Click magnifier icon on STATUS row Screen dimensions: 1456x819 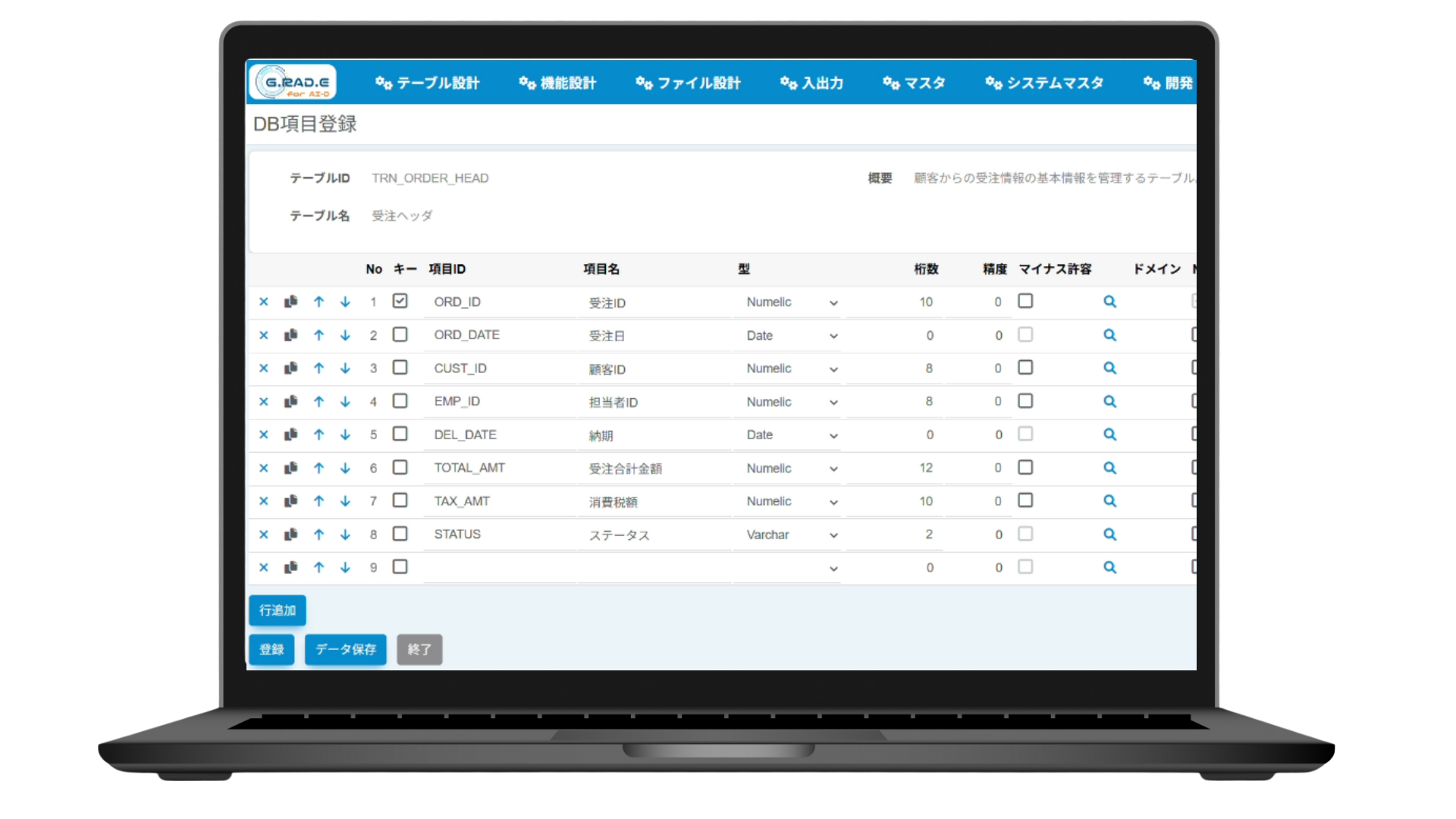1109,535
